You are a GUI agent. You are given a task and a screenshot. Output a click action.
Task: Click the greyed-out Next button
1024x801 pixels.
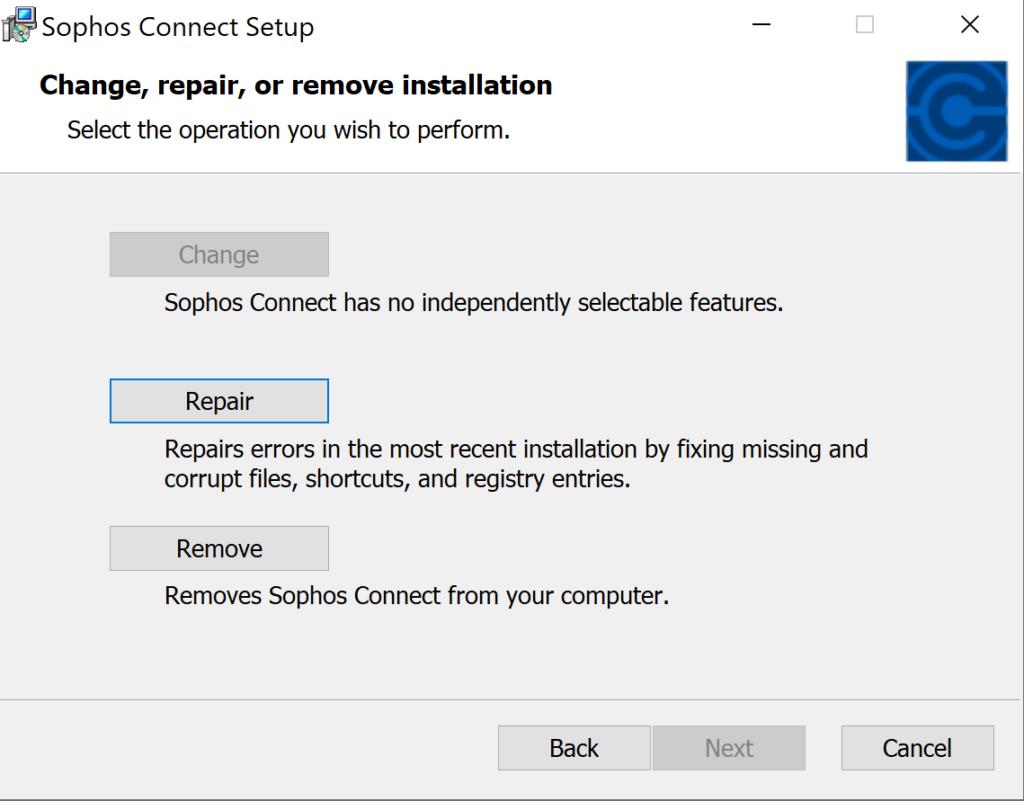[x=729, y=748]
